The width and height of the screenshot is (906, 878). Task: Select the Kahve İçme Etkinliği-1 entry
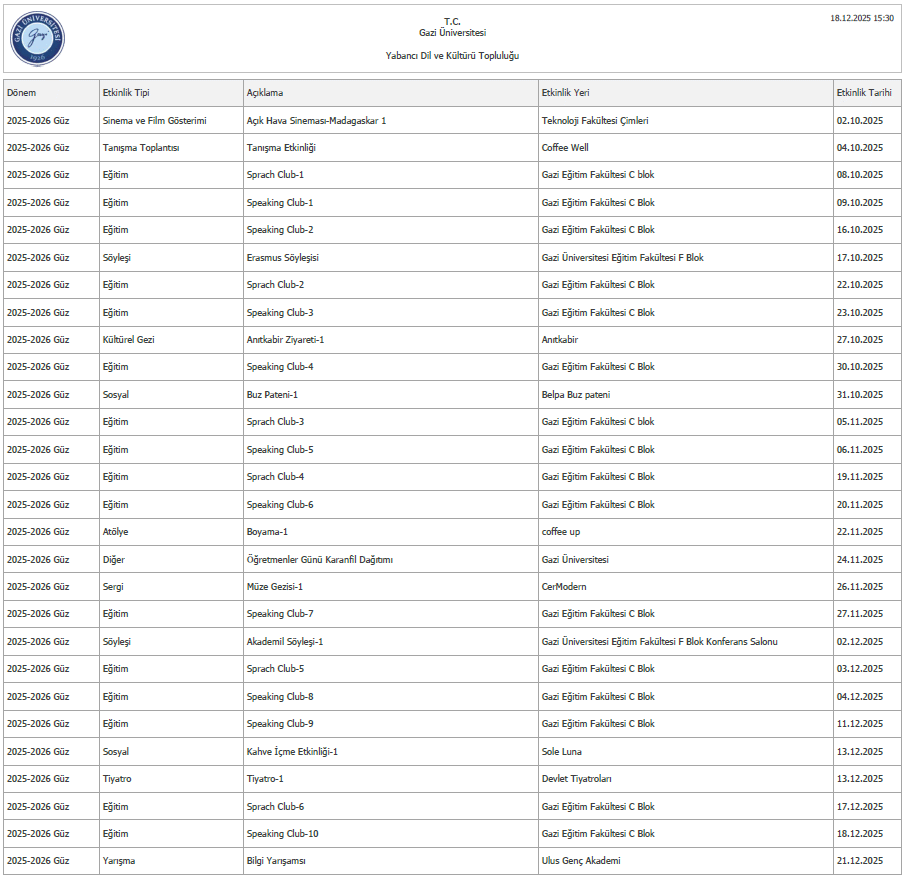tap(292, 752)
